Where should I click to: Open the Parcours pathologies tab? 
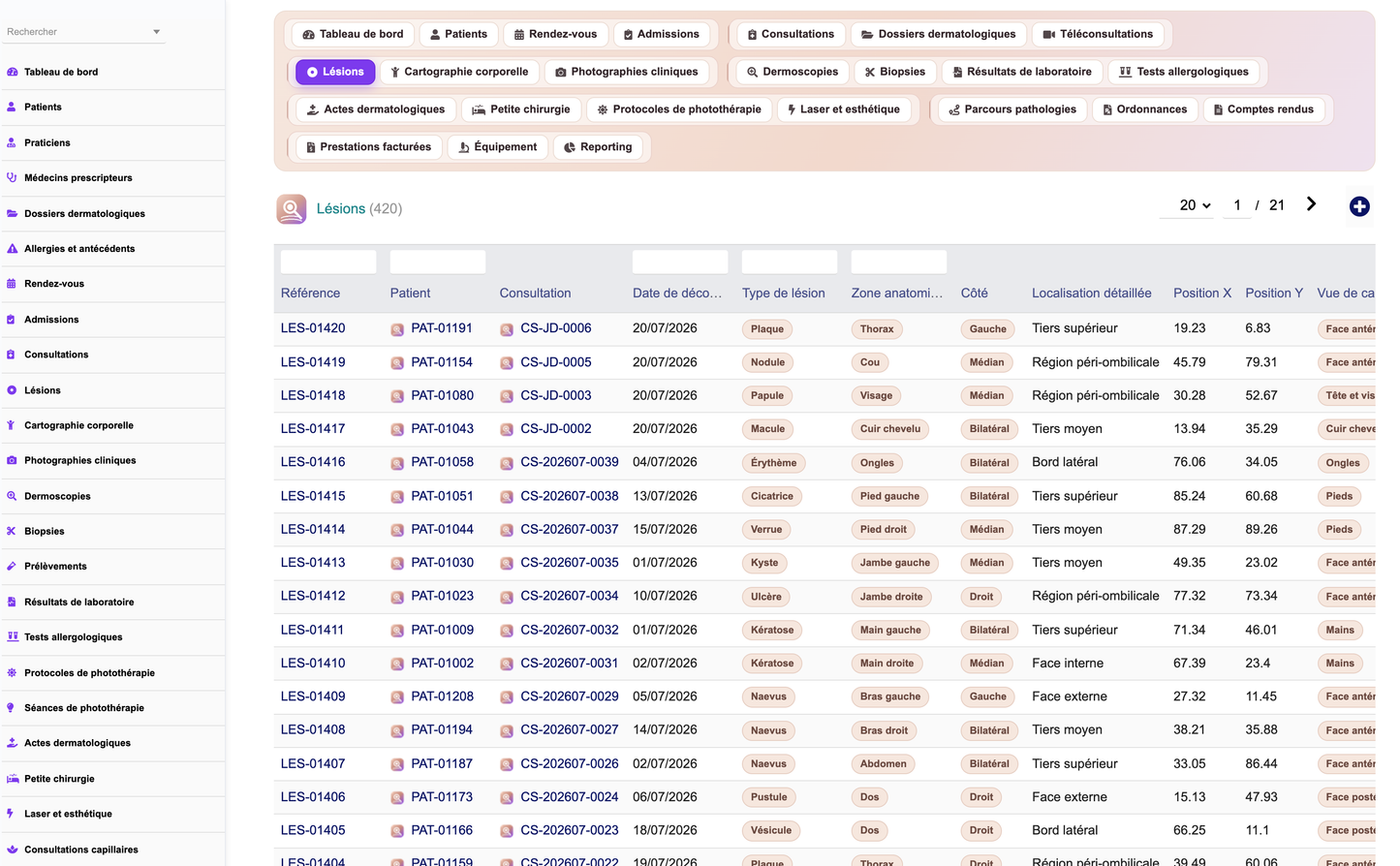[x=1012, y=109]
